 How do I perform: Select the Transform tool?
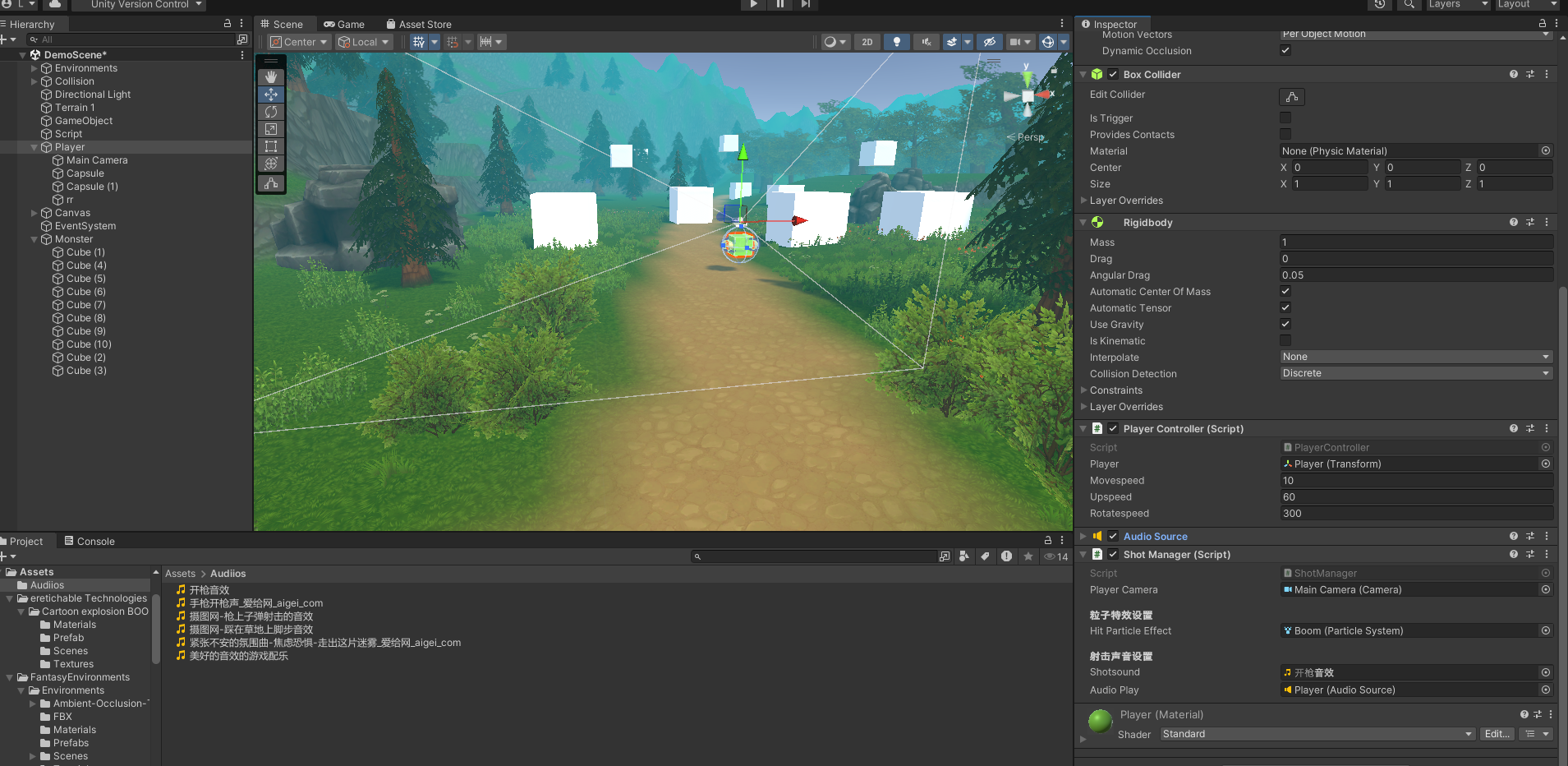tap(271, 164)
